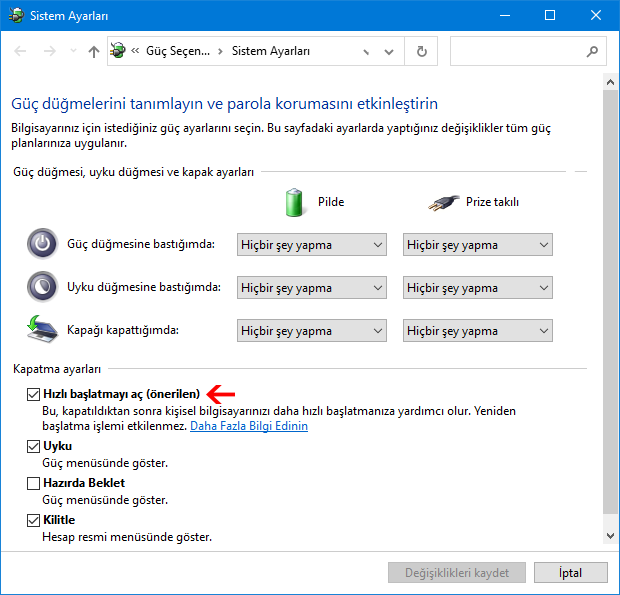The image size is (620, 595).
Task: Click the back navigation arrow
Action: click(21, 51)
